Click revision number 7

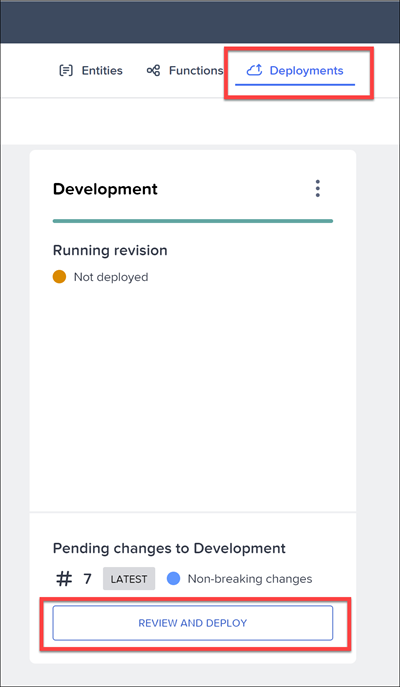[x=87, y=579]
